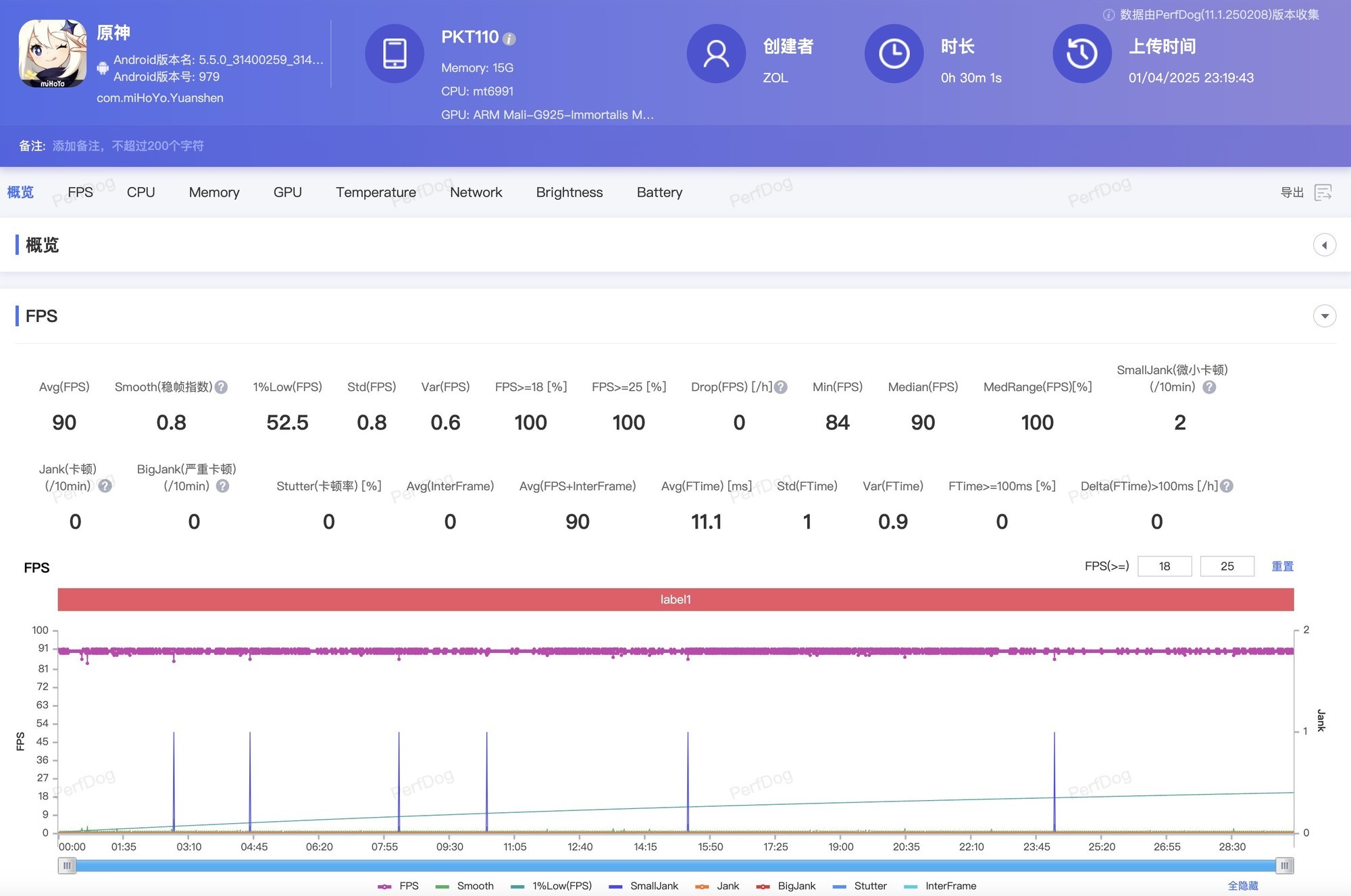Click Delta(FTime) help question icon
Image resolution: width=1351 pixels, height=896 pixels.
tap(1227, 486)
